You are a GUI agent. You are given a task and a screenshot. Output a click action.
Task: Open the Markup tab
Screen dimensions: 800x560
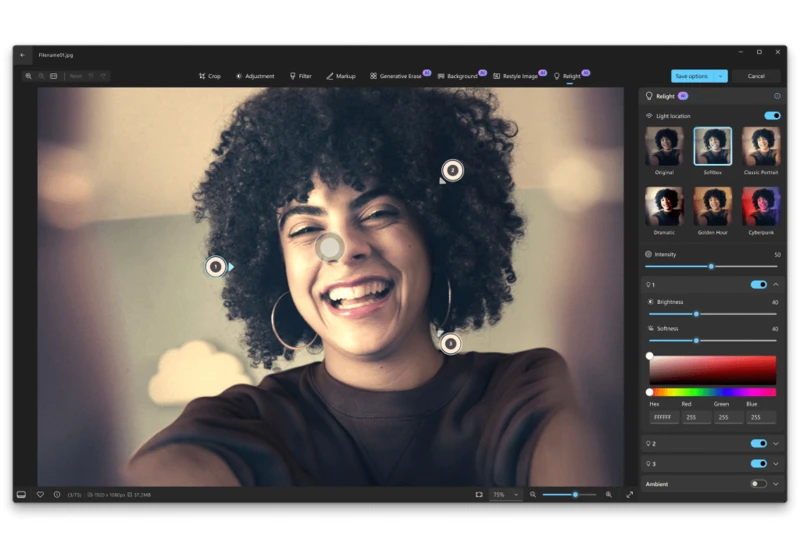pyautogui.click(x=341, y=76)
